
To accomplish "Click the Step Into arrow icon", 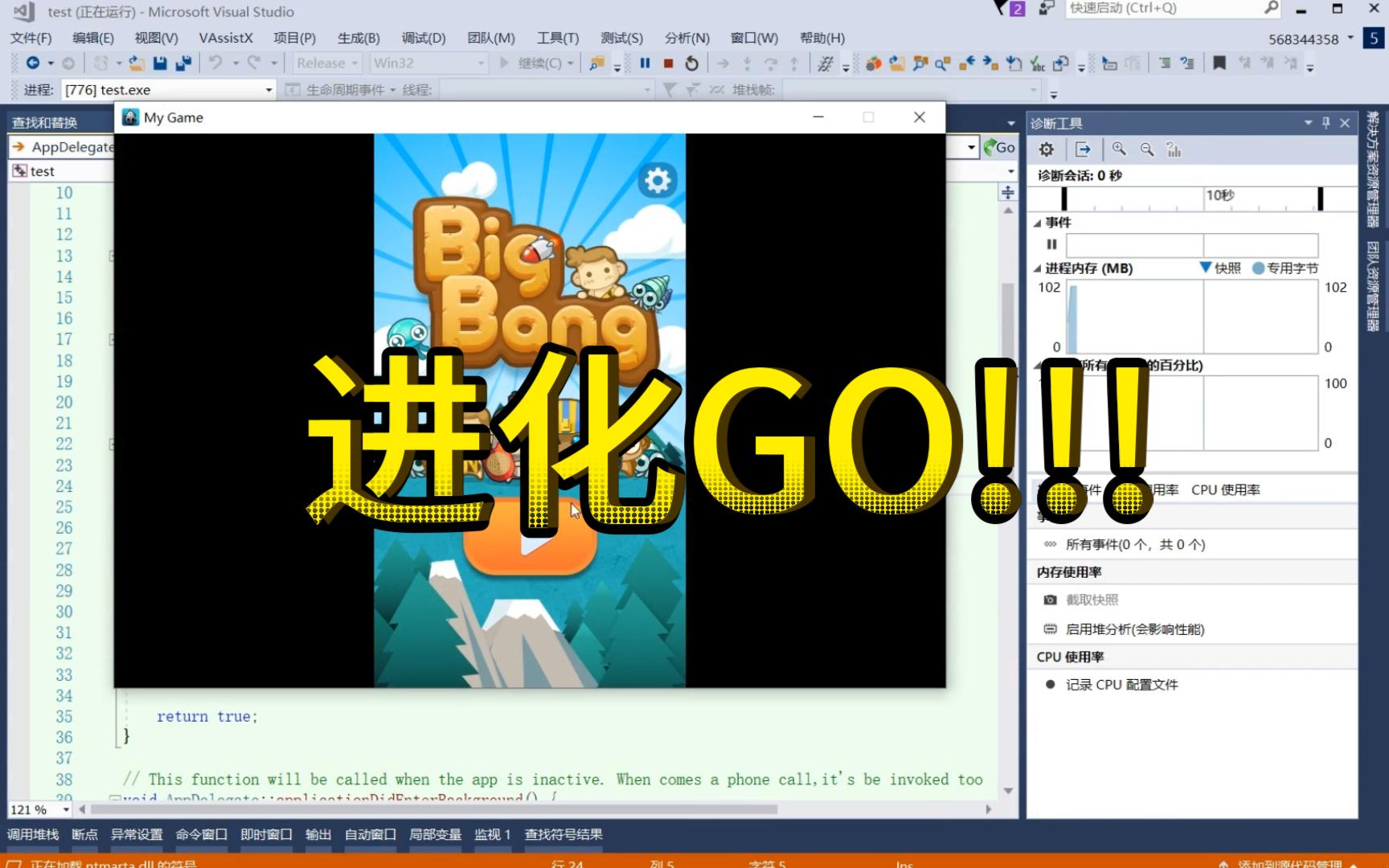I will pos(747,63).
